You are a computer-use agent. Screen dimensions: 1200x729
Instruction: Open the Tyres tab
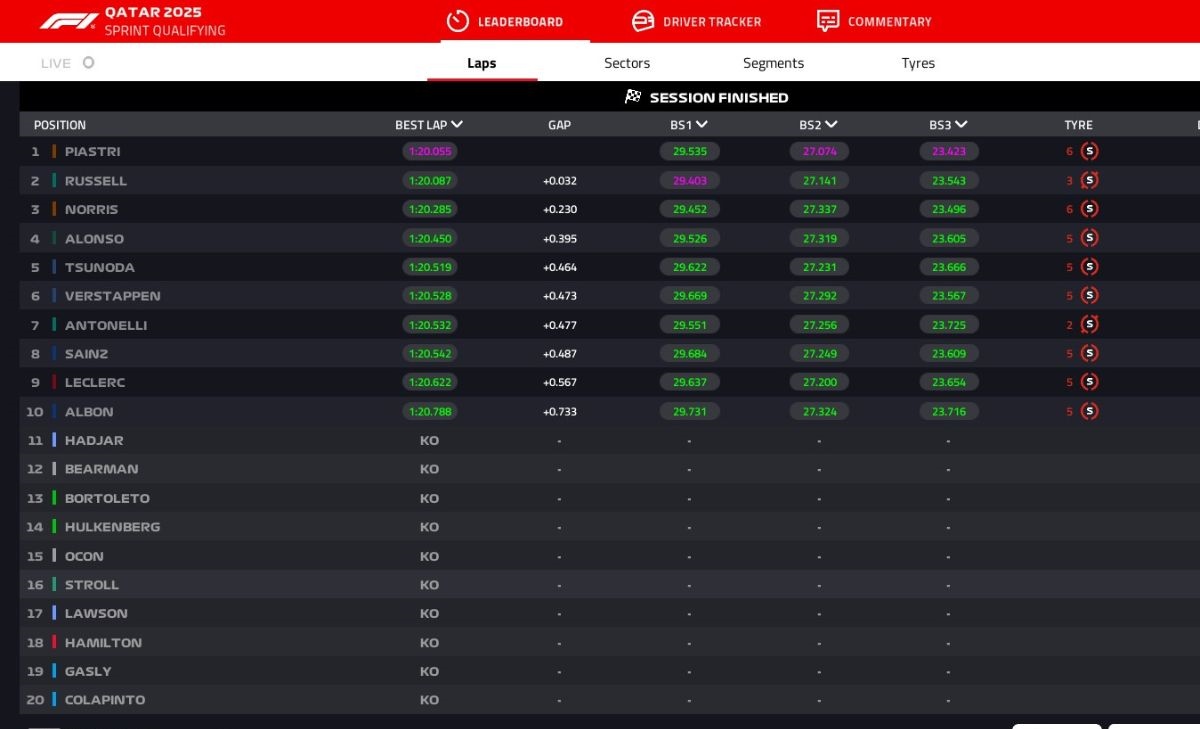(x=918, y=63)
